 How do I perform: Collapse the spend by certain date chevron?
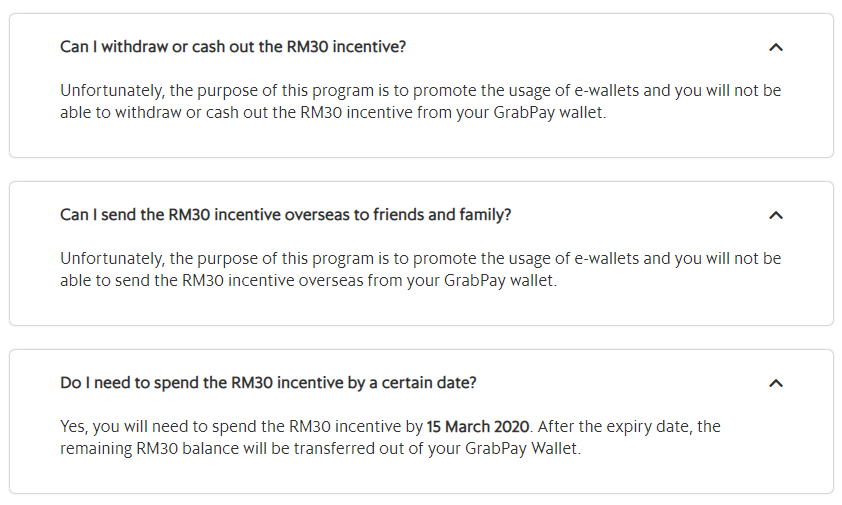[776, 383]
